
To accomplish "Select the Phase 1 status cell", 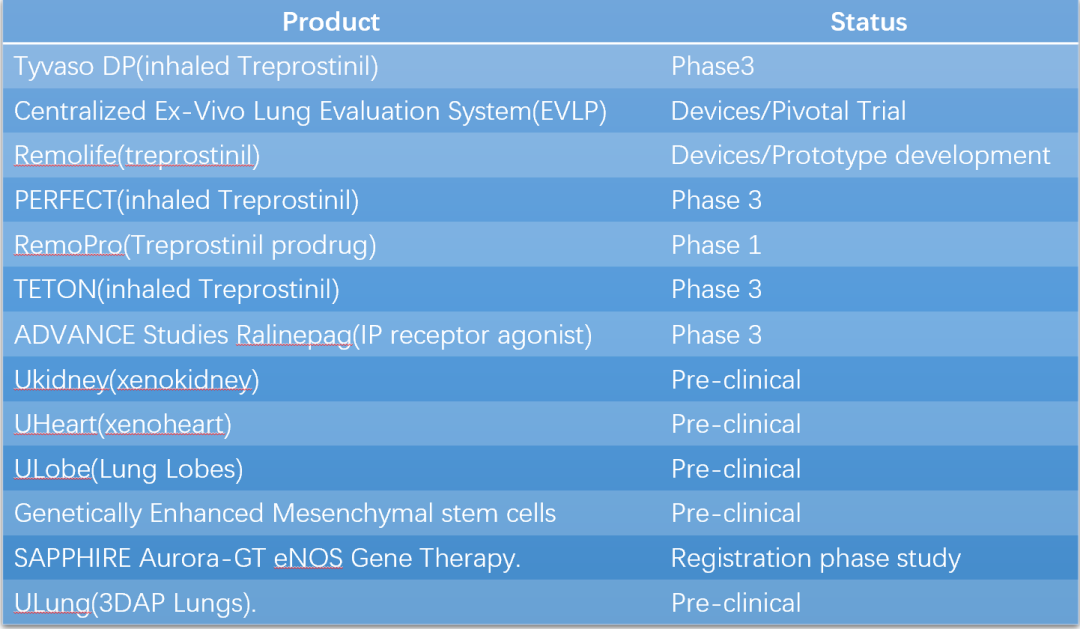I will pyautogui.click(x=716, y=245).
